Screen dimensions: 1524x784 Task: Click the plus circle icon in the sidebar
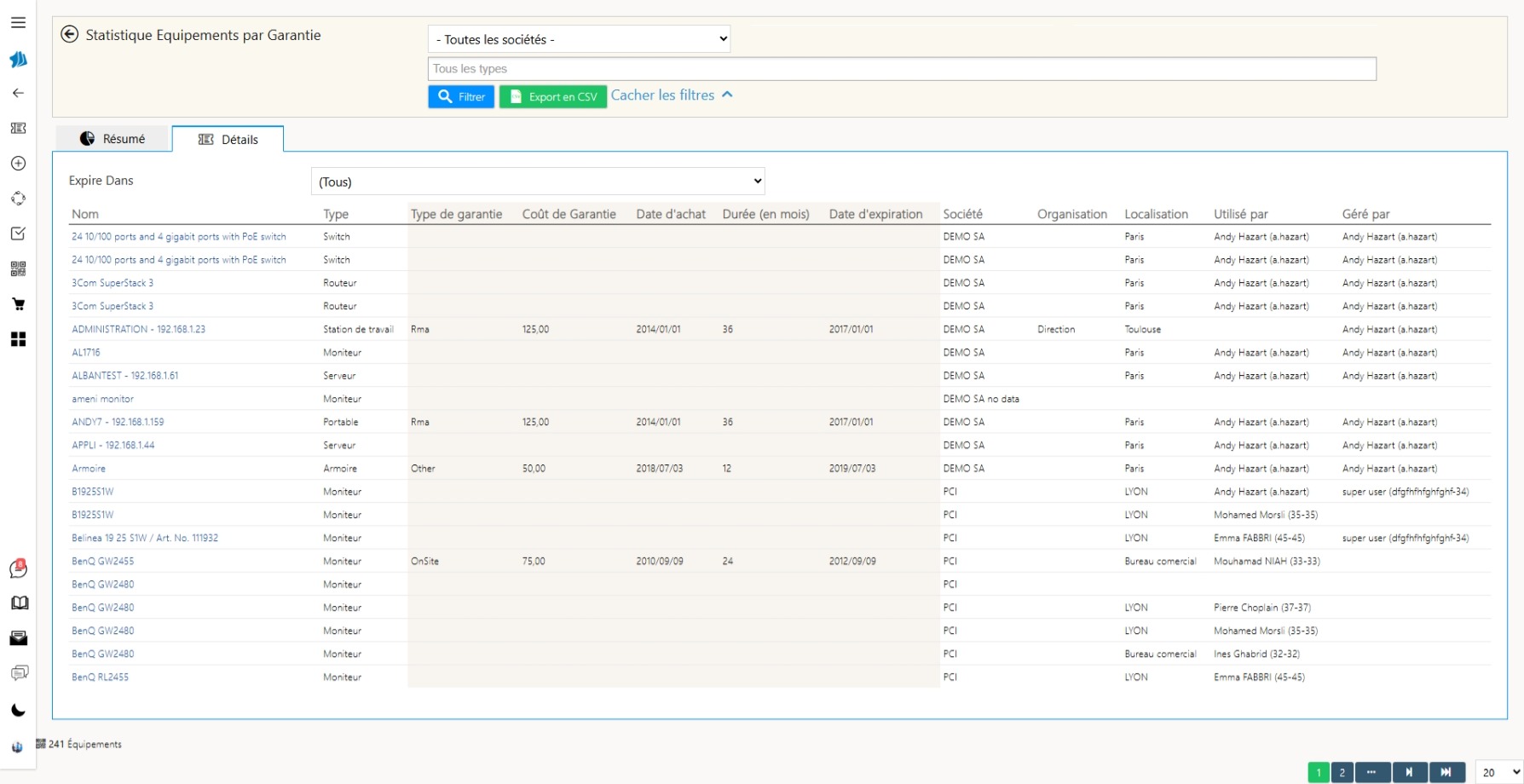[18, 164]
